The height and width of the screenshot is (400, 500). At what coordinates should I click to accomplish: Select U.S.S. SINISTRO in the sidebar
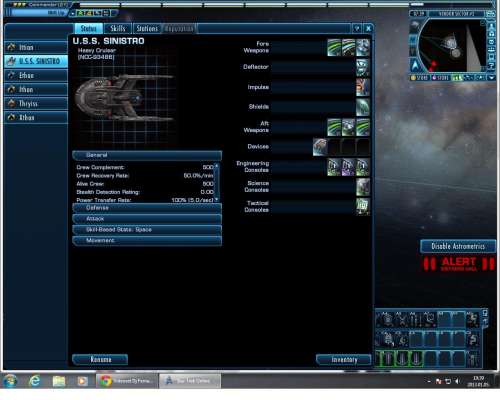click(x=36, y=61)
